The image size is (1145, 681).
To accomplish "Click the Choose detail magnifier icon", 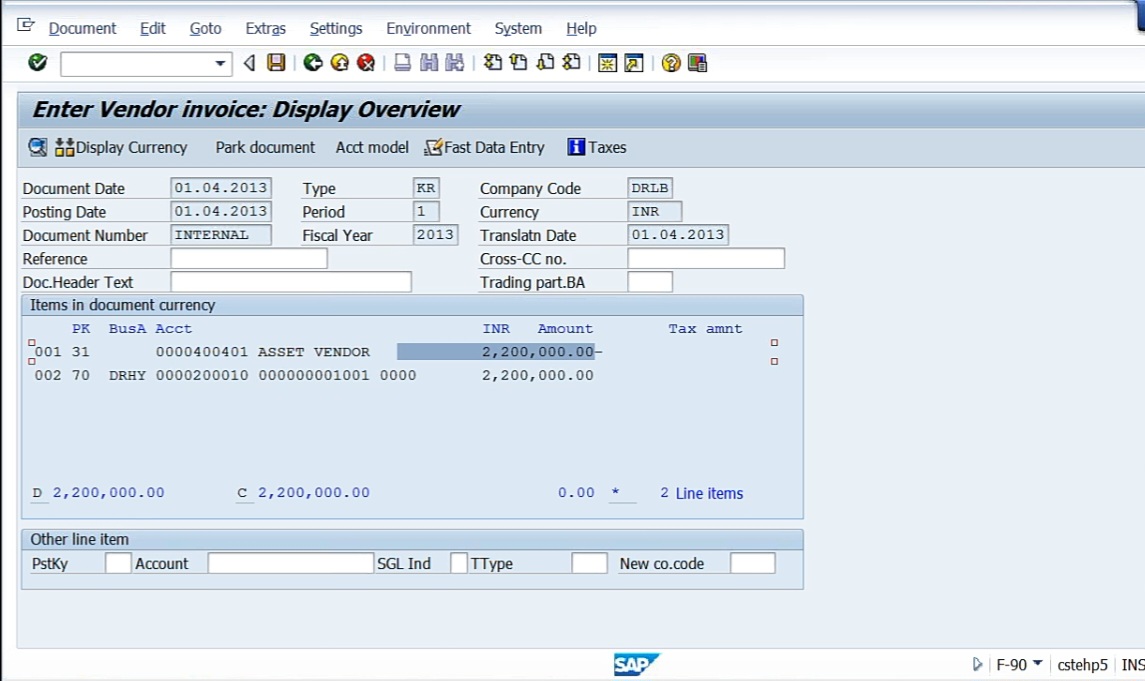I will click(37, 147).
